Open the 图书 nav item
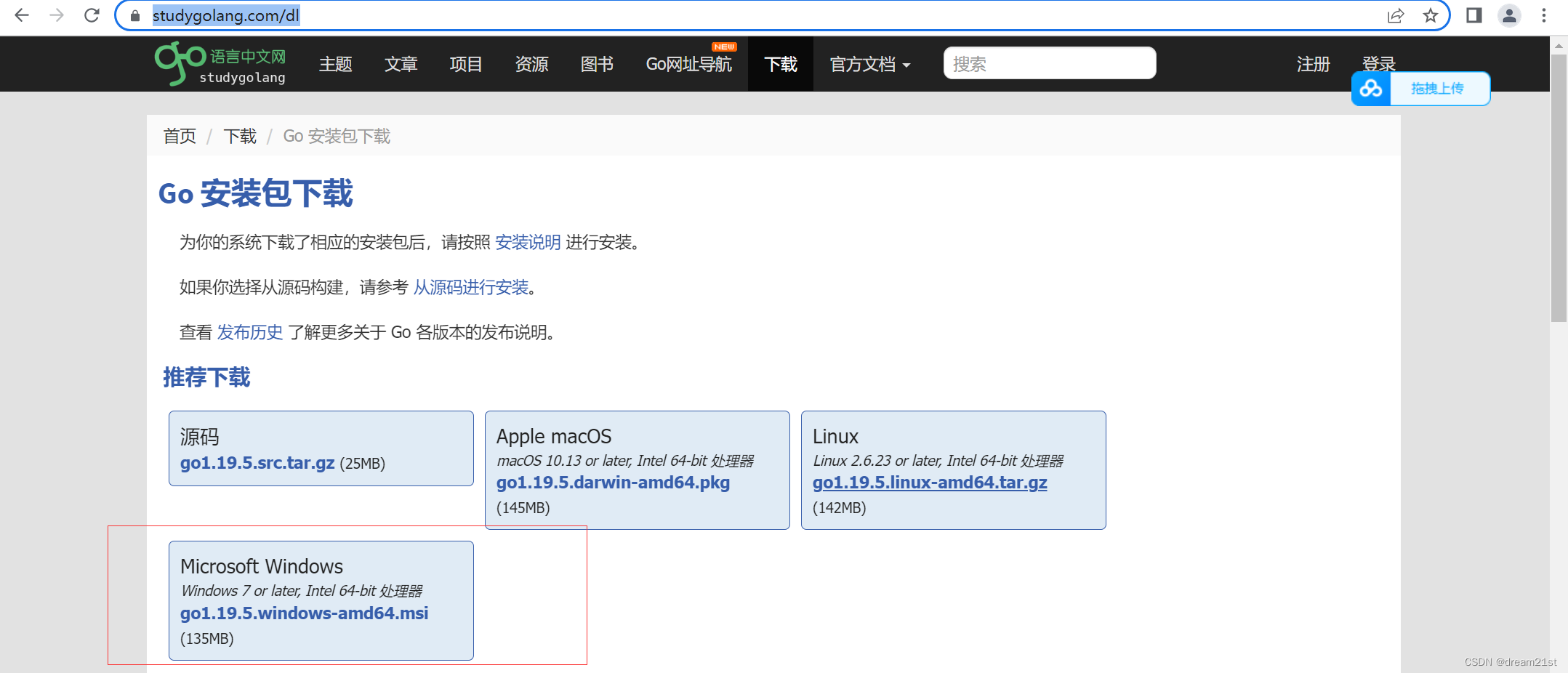Viewport: 1568px width, 673px height. pos(597,64)
